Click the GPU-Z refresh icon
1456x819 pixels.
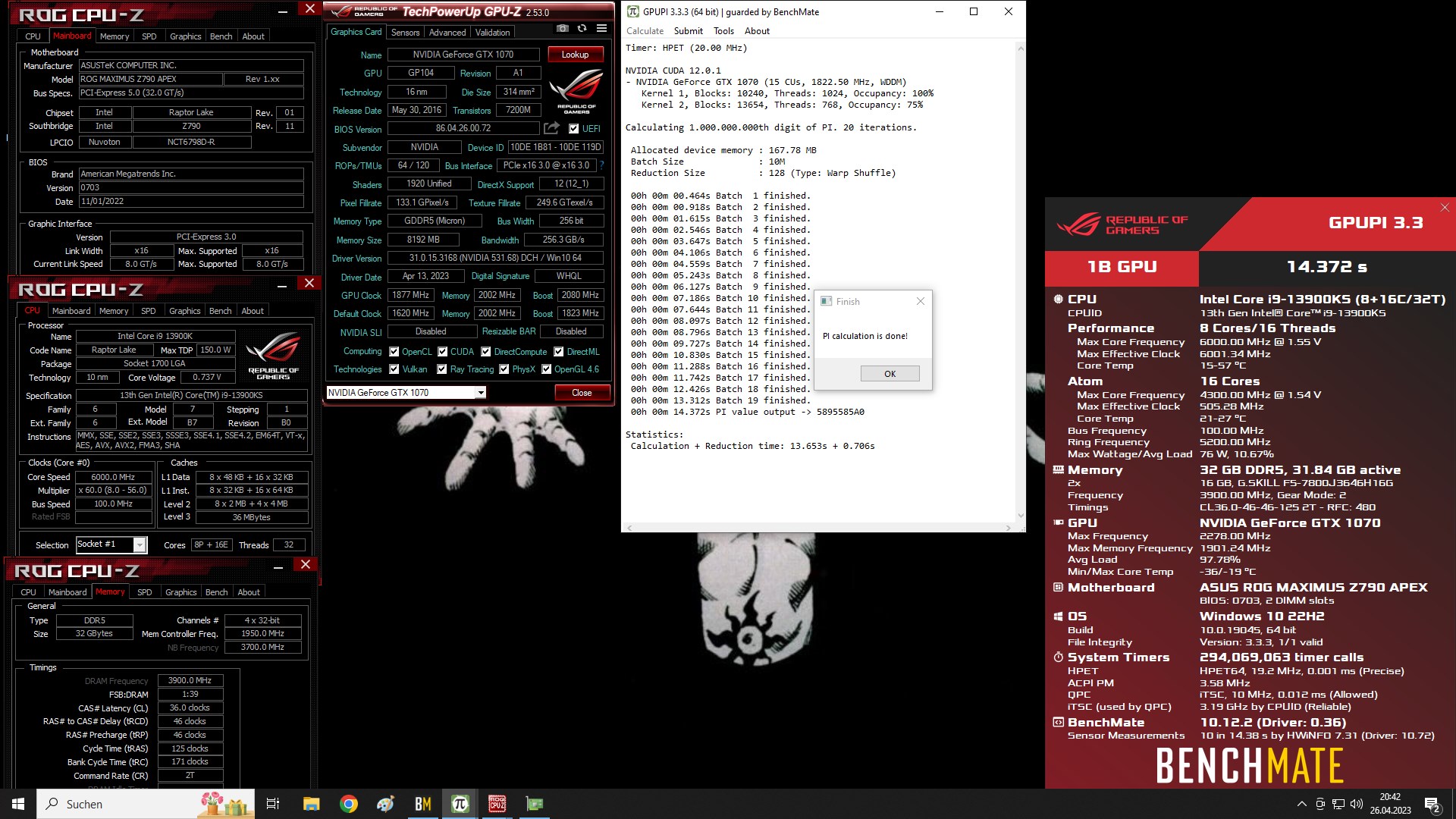click(582, 29)
